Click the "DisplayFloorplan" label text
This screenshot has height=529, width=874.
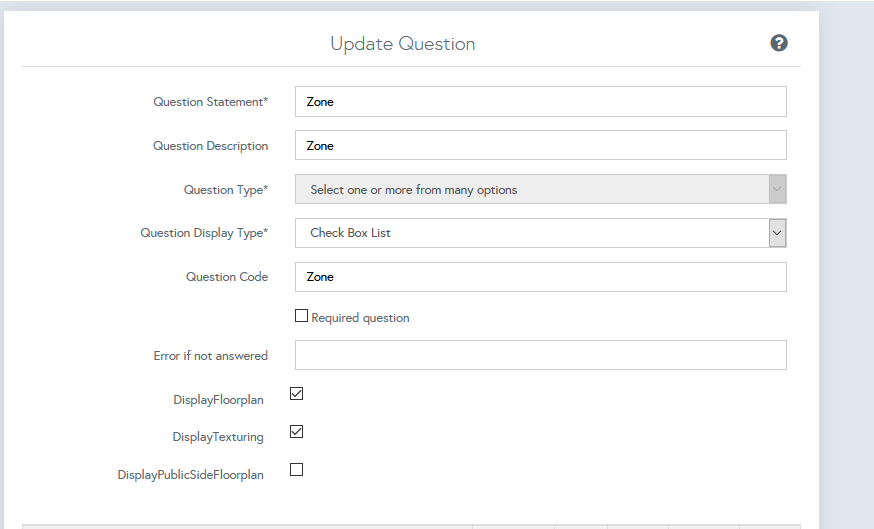pos(218,400)
